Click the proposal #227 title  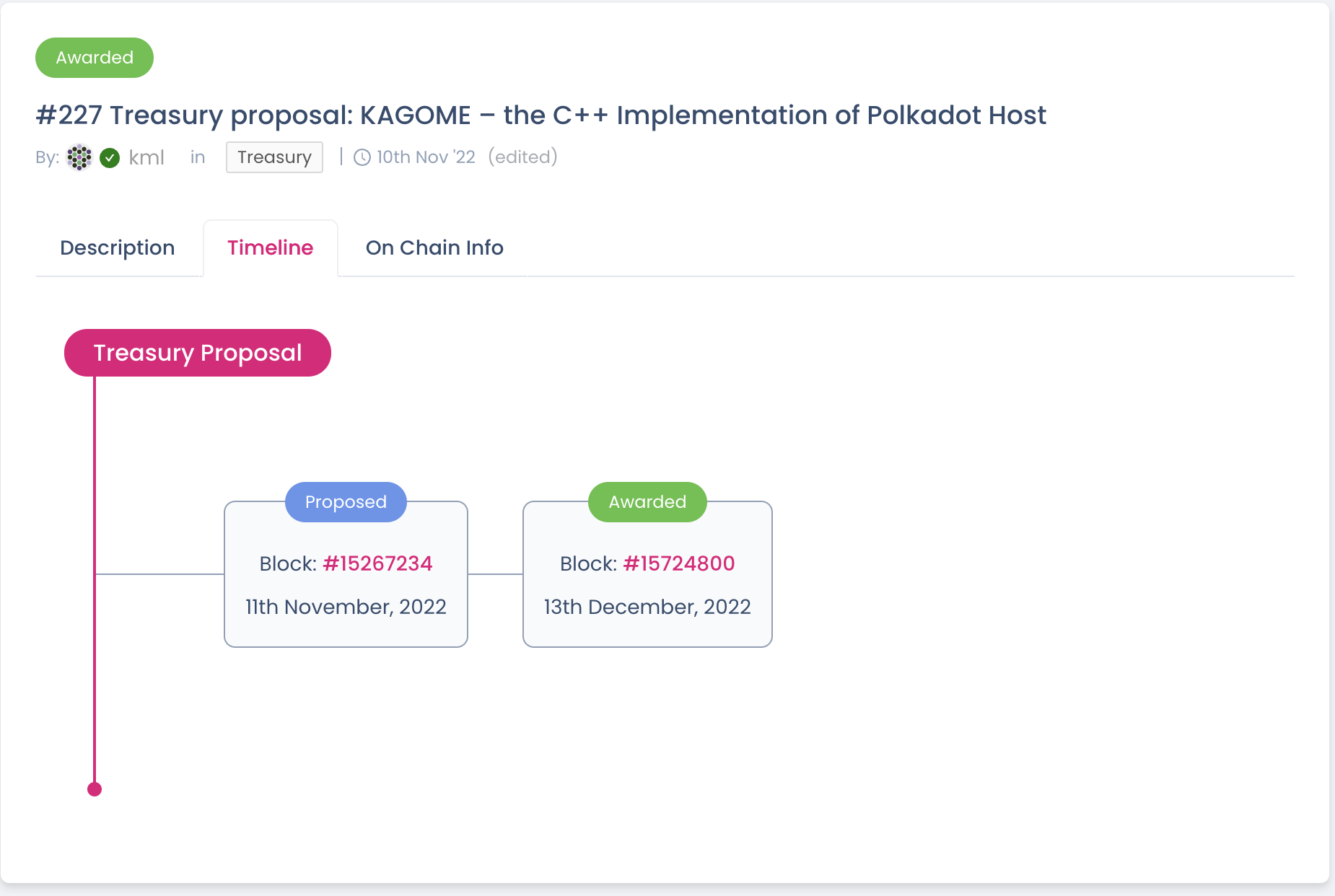point(541,115)
